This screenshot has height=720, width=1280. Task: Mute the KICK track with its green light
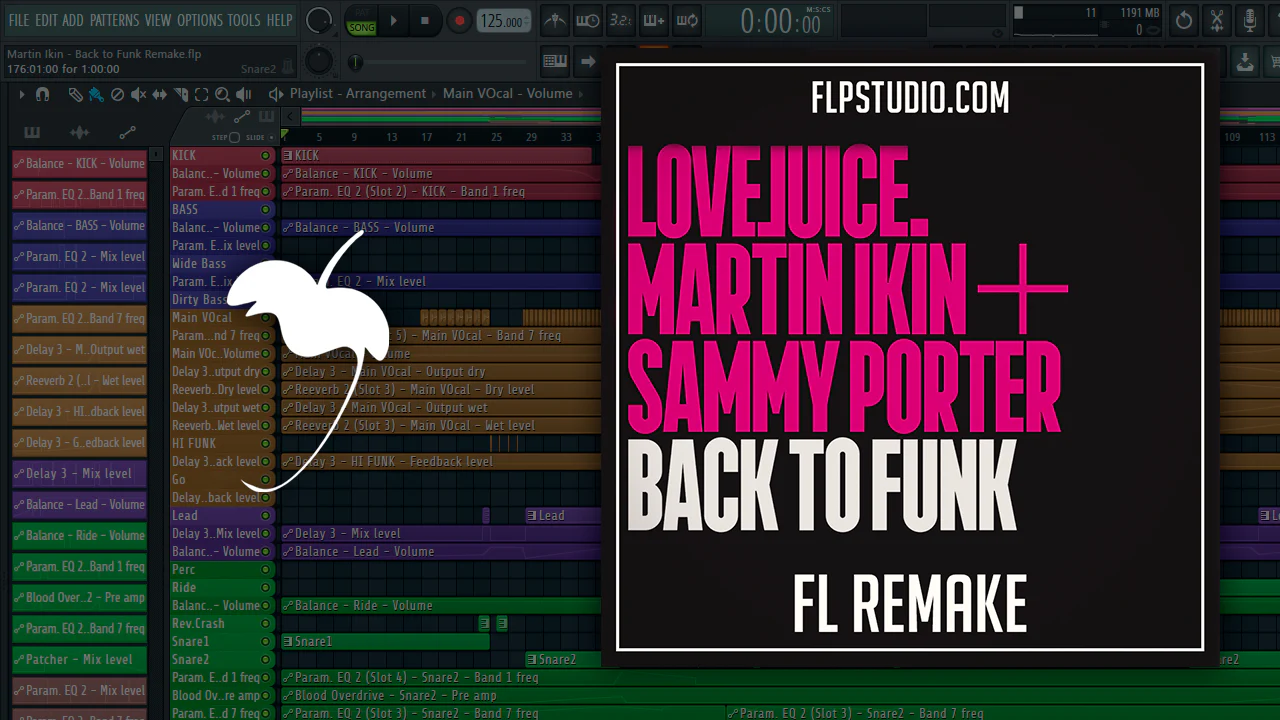click(266, 155)
